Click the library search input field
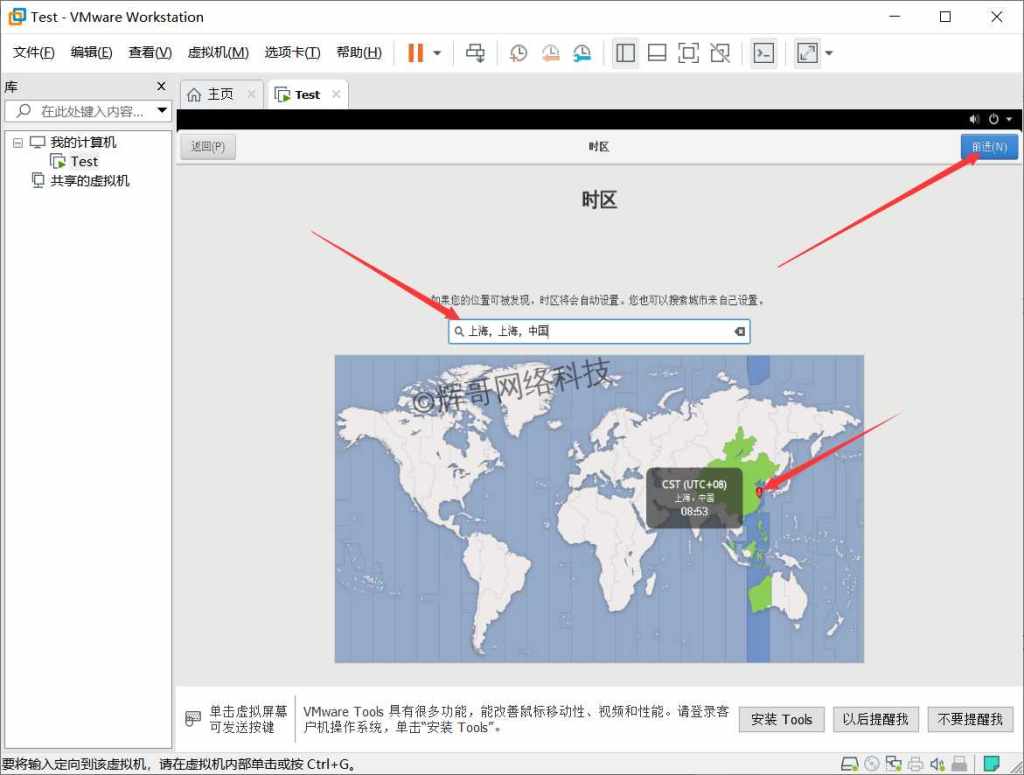1024x775 pixels. pos(88,111)
